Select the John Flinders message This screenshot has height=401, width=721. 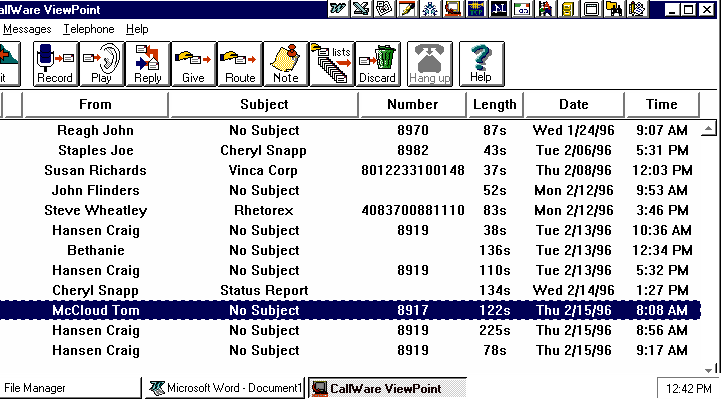point(350,190)
